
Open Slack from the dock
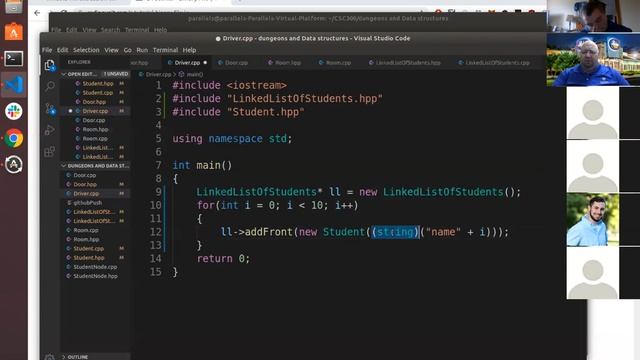pos(13,111)
